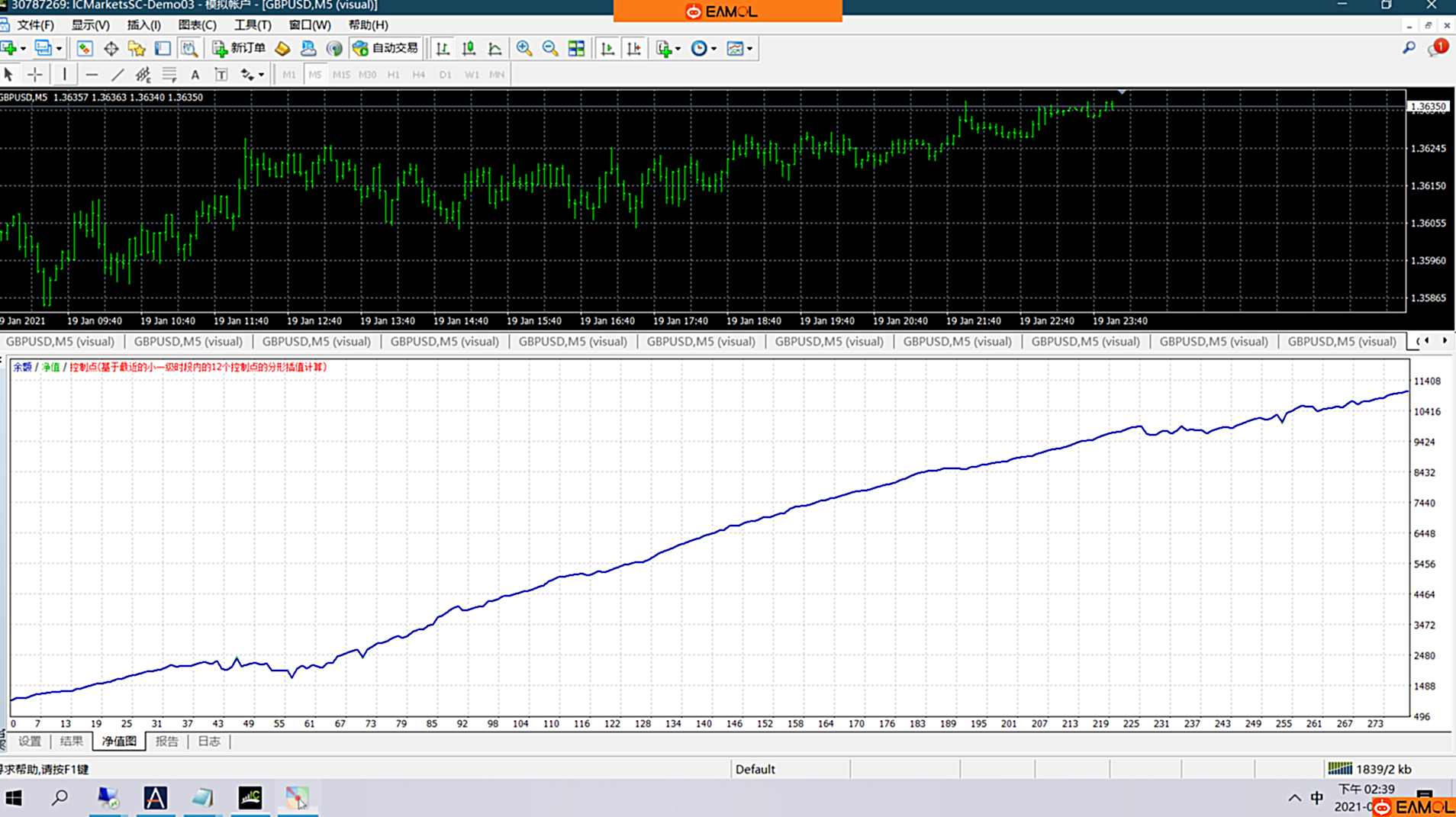Expand the periods clock dropdown arrow
1456x817 pixels.
[x=714, y=49]
